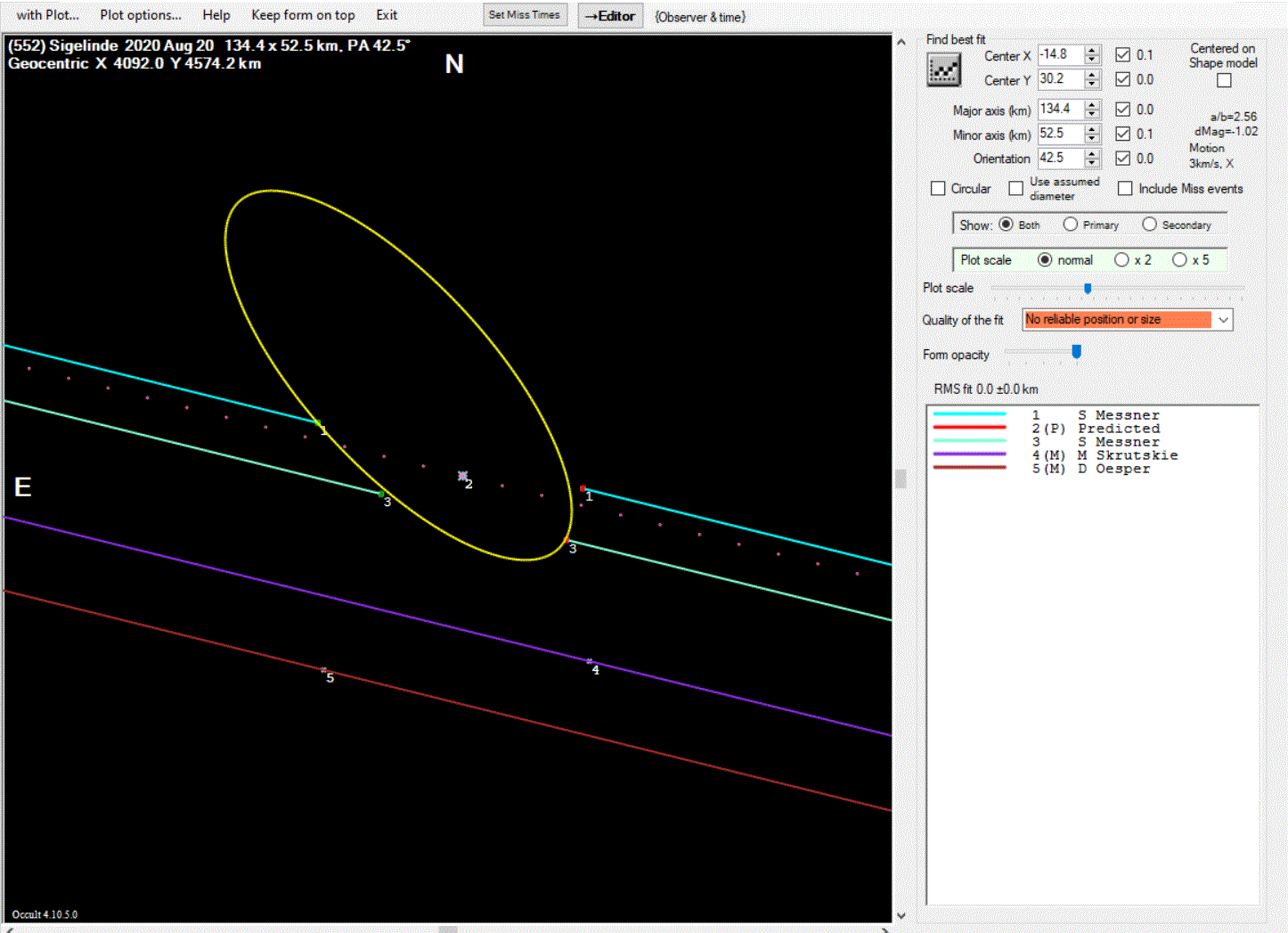Enable Centered on Shape model checkbox
The image size is (1288, 933).
point(1224,80)
